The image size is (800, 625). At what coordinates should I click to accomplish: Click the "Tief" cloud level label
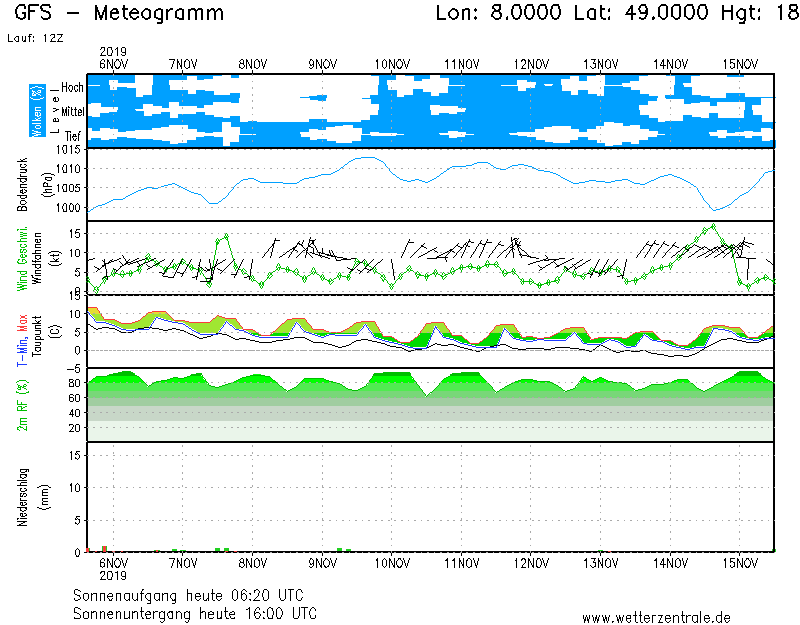(x=73, y=136)
